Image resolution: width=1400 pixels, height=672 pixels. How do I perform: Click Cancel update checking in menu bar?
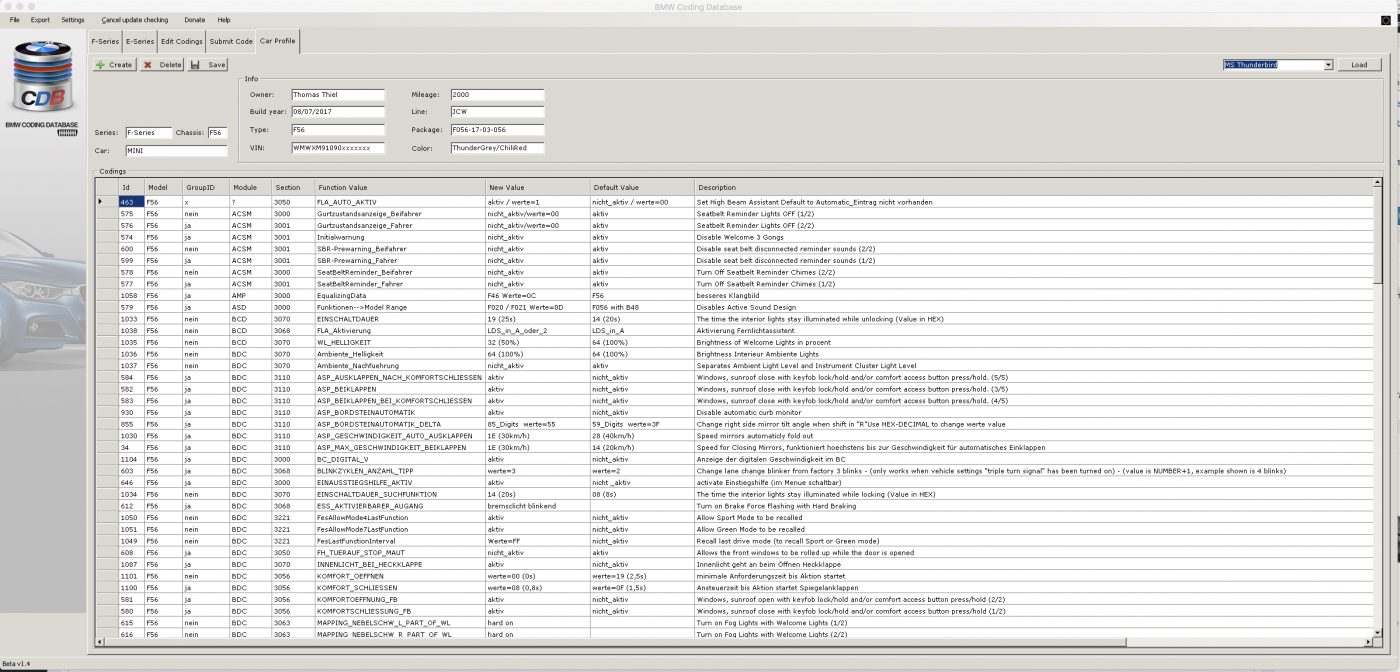135,20
